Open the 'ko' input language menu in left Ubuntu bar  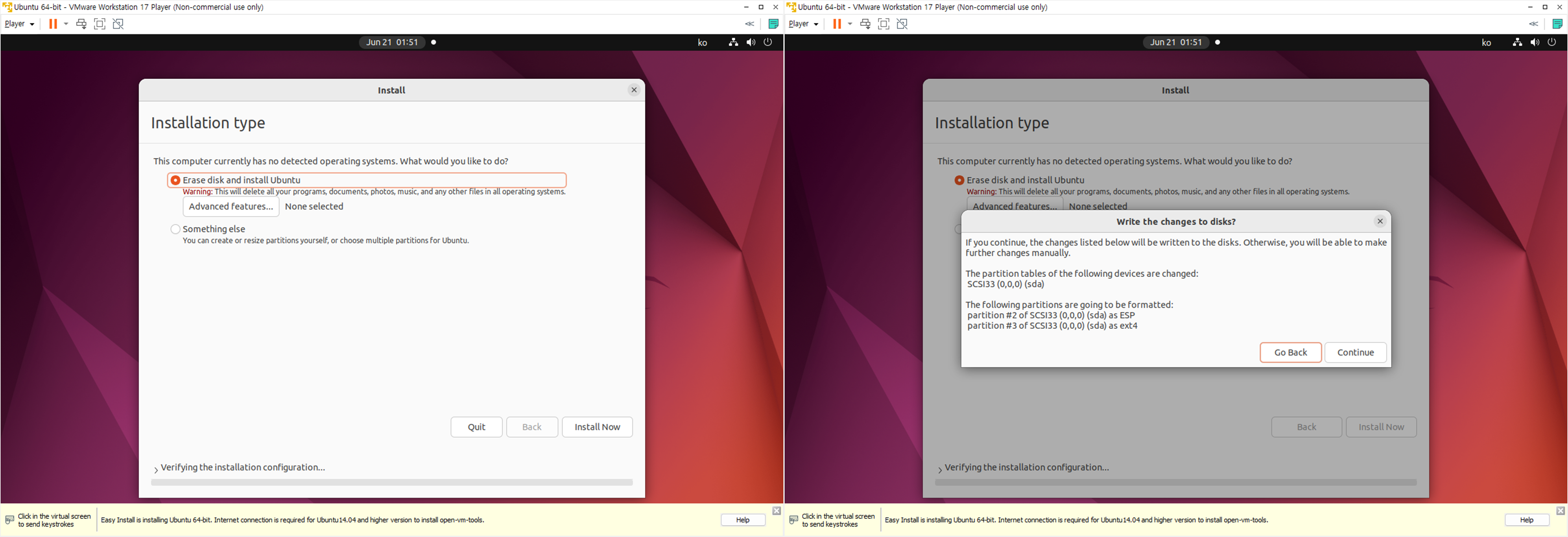coord(702,42)
